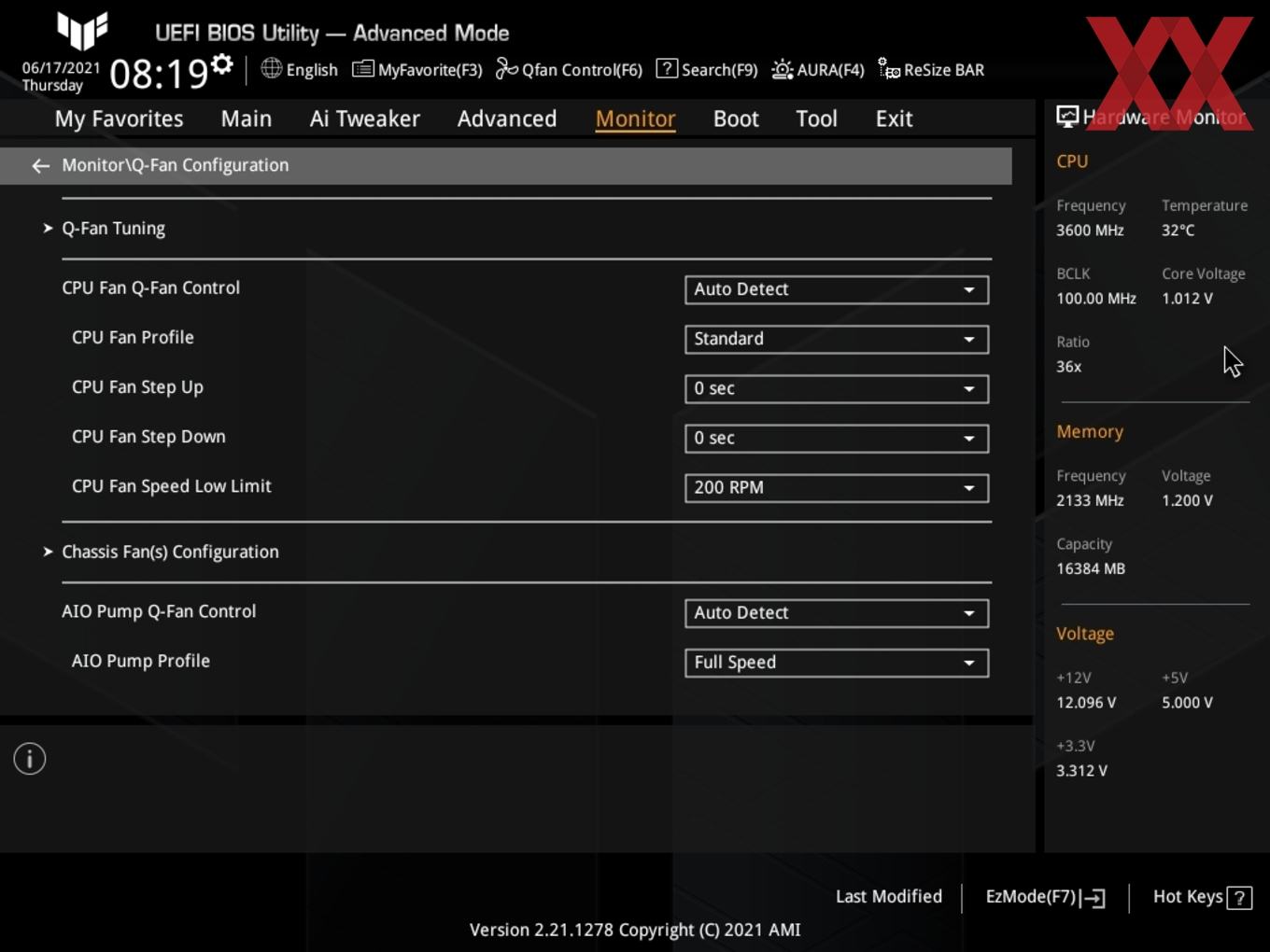Open the My Favorites tab

pos(119,119)
